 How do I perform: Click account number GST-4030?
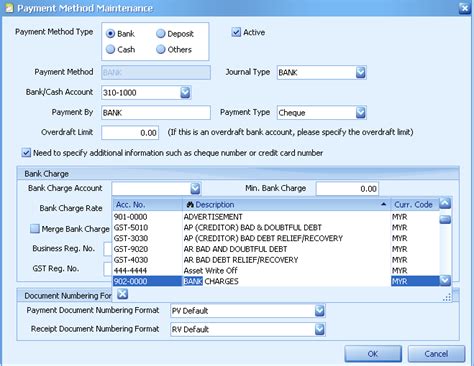click(131, 259)
